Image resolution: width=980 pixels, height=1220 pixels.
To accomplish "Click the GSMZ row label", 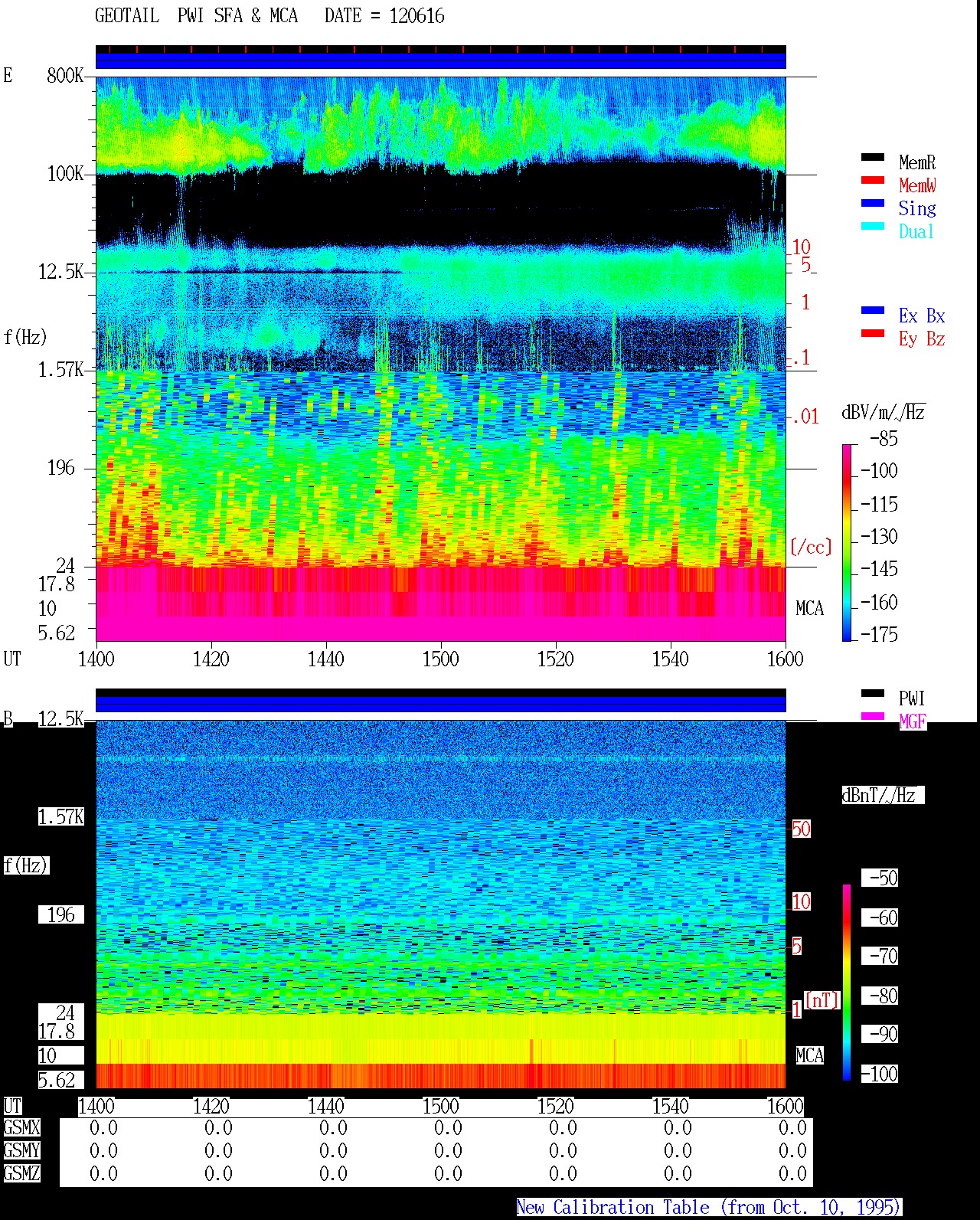I will tap(21, 1173).
